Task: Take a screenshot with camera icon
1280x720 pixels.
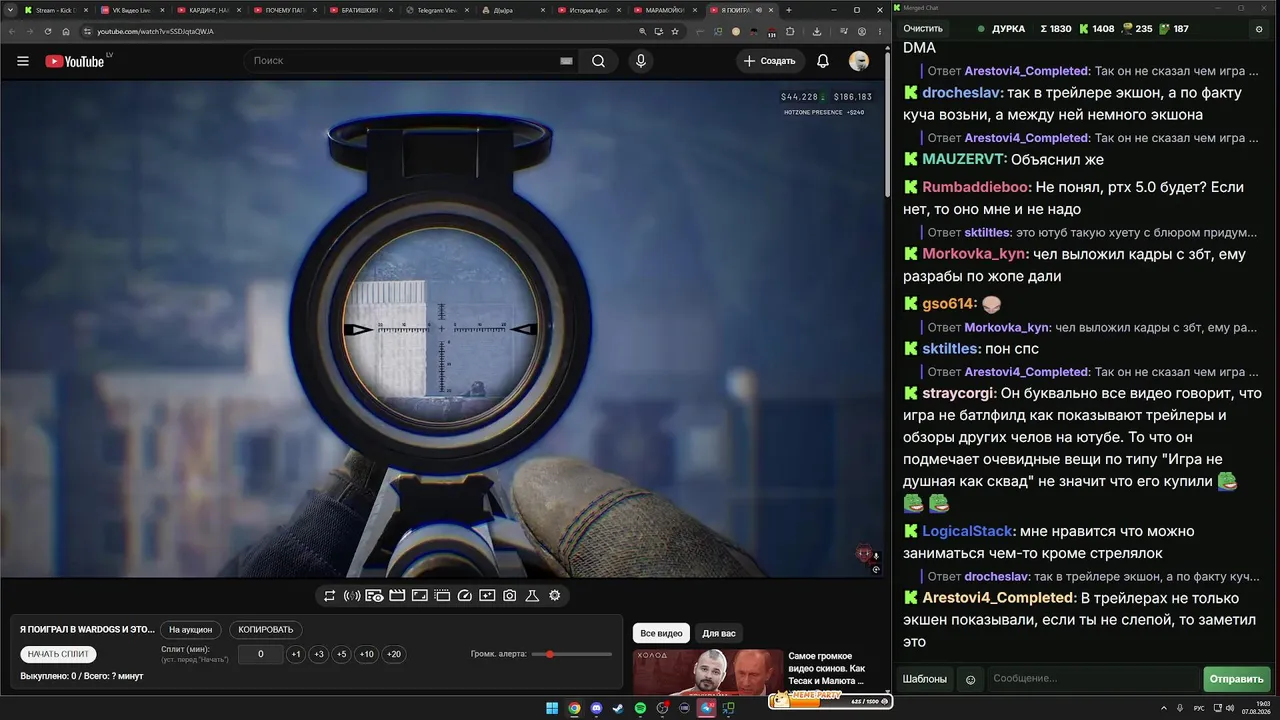Action: click(510, 595)
